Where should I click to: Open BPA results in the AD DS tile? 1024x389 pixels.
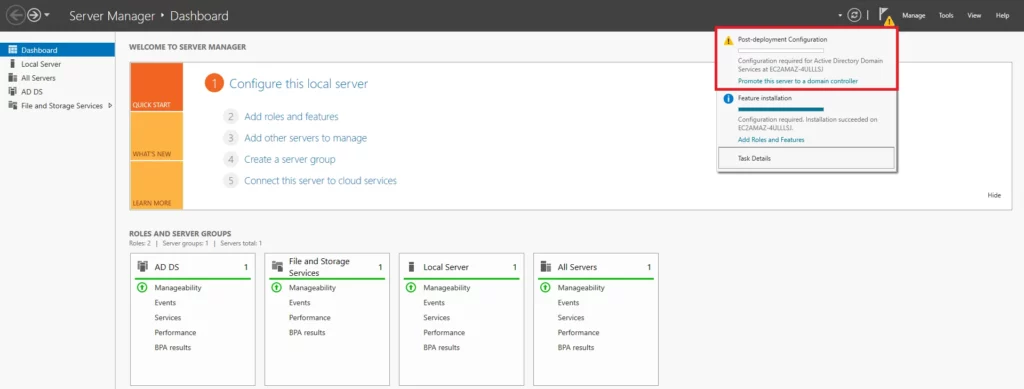point(173,348)
